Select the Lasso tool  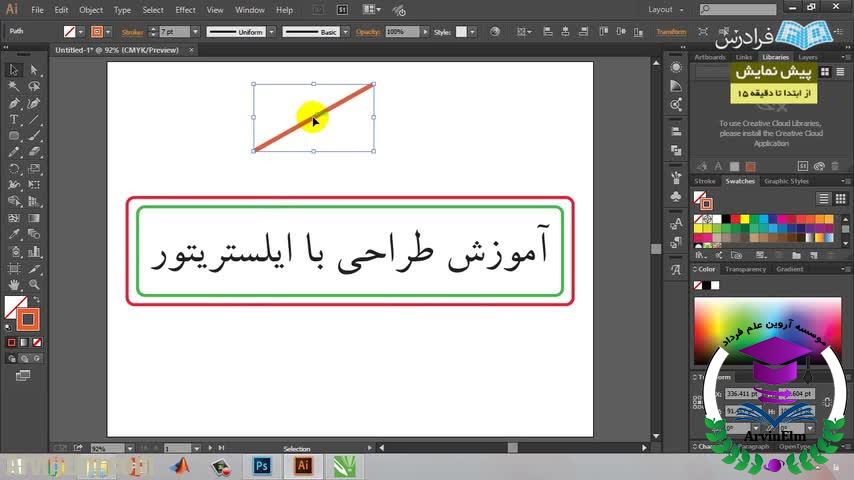click(34, 86)
